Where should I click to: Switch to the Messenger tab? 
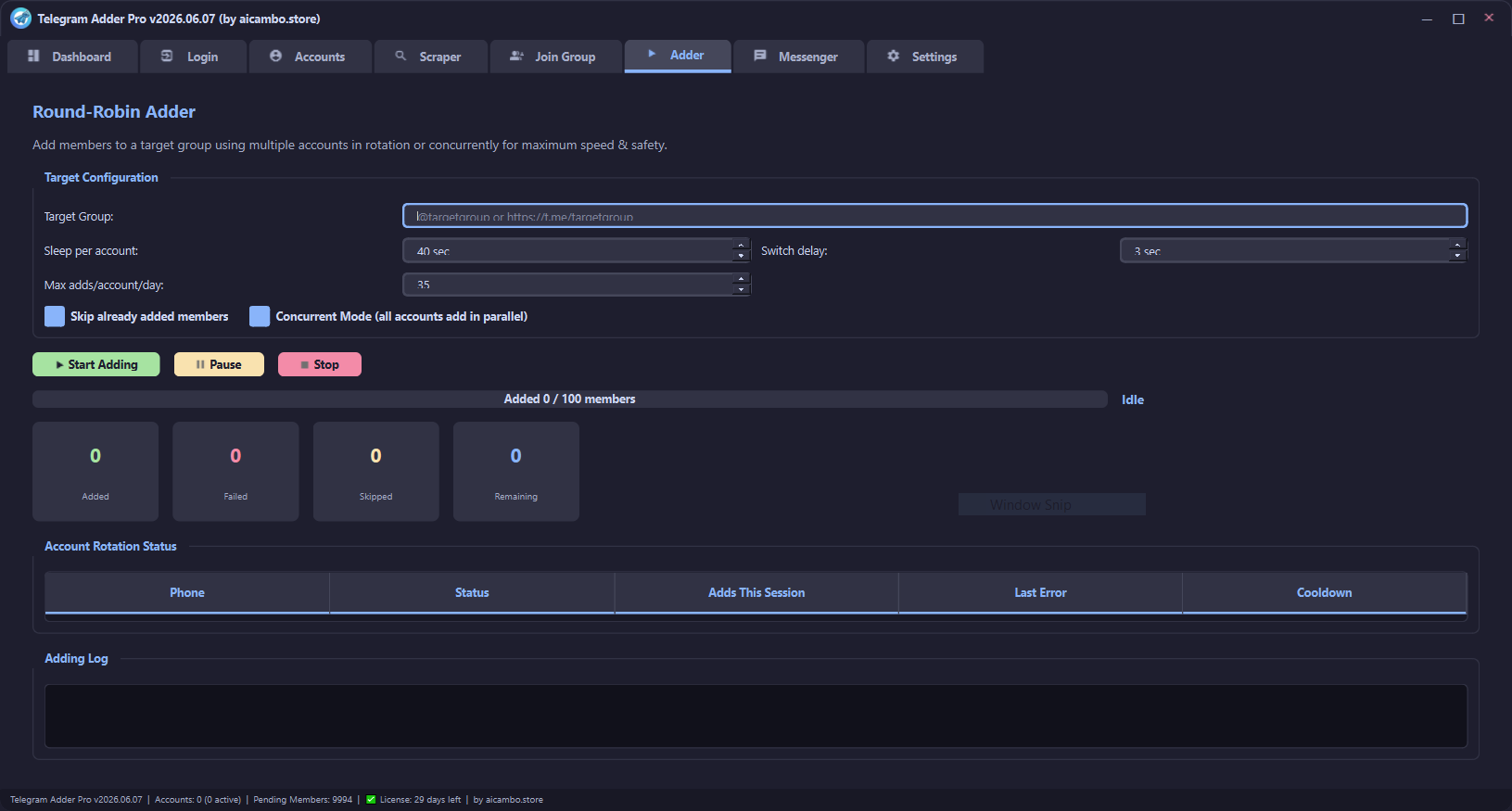799,57
